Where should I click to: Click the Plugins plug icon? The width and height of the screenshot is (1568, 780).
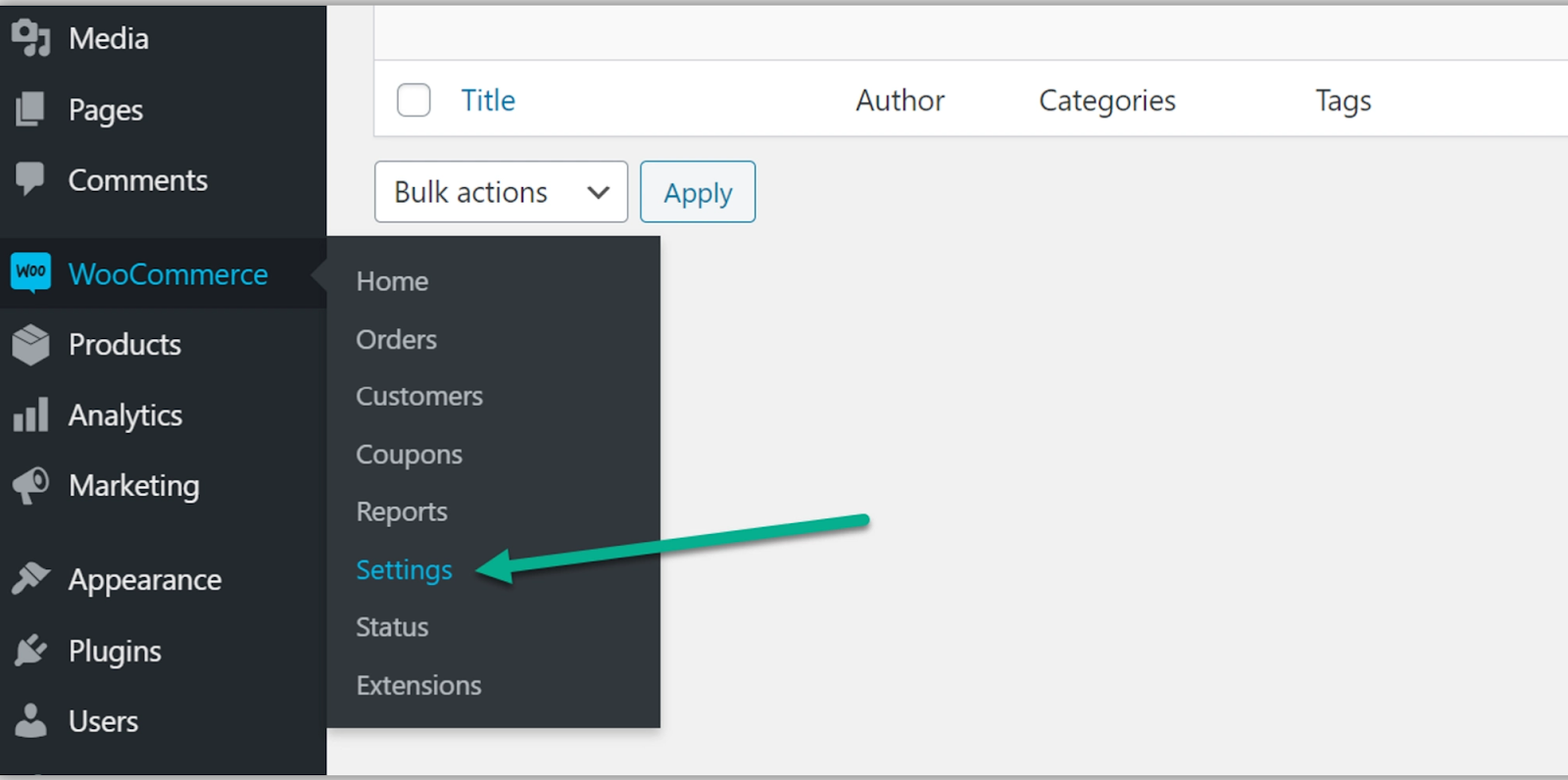[x=30, y=650]
